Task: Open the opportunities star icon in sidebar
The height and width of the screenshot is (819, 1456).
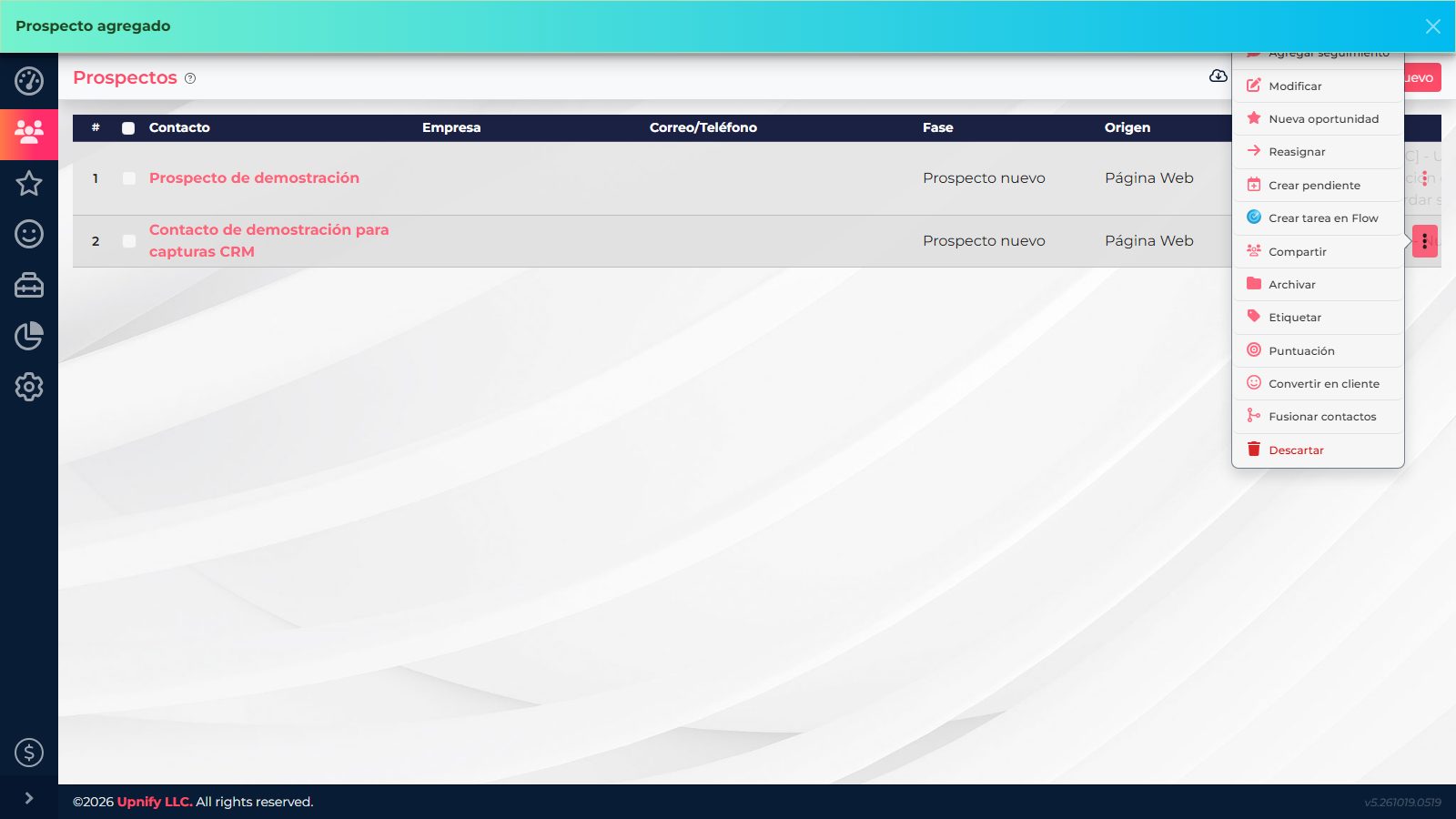Action: tap(29, 183)
